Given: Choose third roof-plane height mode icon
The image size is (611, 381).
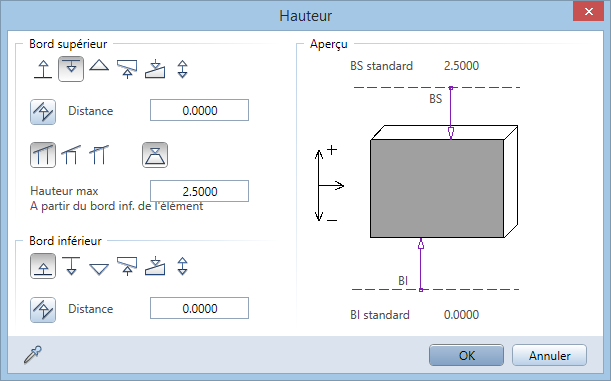Looking at the screenshot, I should [99, 155].
